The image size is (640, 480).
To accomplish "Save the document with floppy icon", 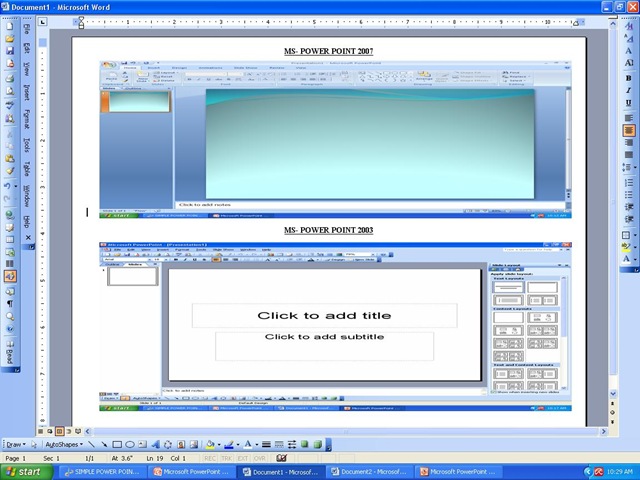I will pyautogui.click(x=9, y=51).
